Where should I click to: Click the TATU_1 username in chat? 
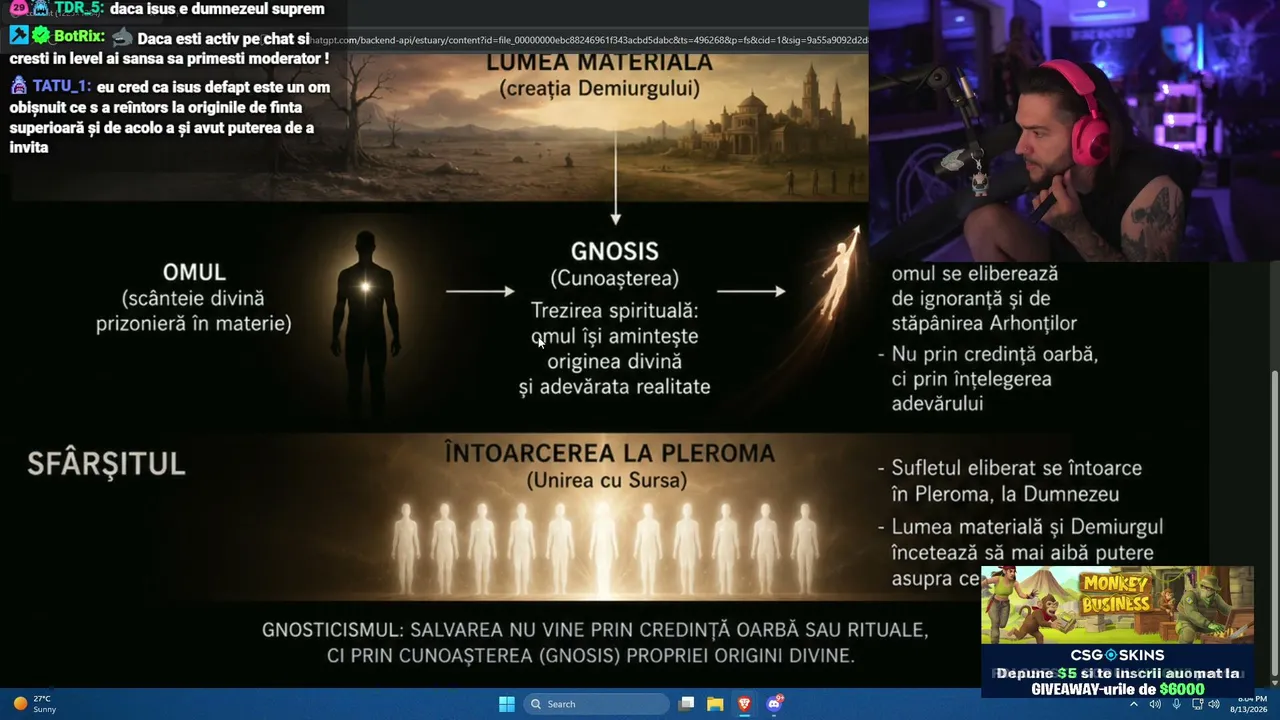tap(61, 87)
